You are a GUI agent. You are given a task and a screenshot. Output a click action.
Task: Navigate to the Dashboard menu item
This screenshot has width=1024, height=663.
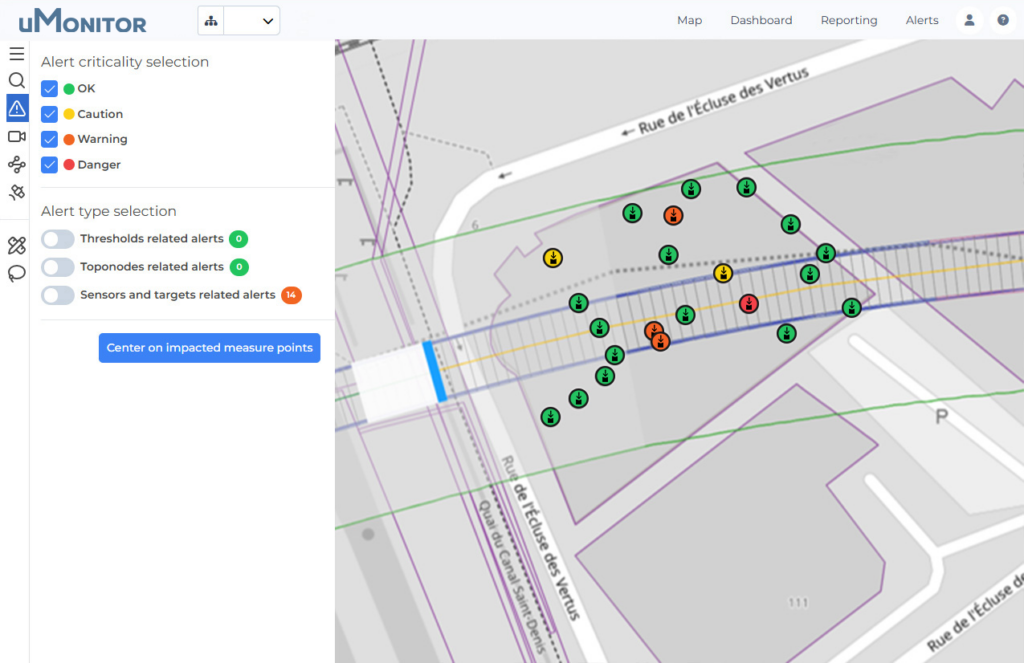tap(761, 20)
